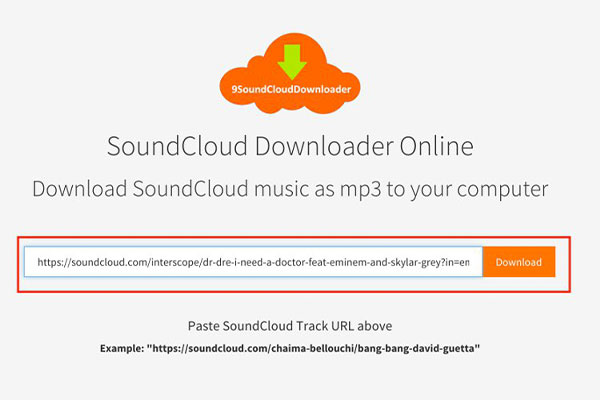Click the Paste SoundCloud Track URL above hint

pyautogui.click(x=290, y=326)
